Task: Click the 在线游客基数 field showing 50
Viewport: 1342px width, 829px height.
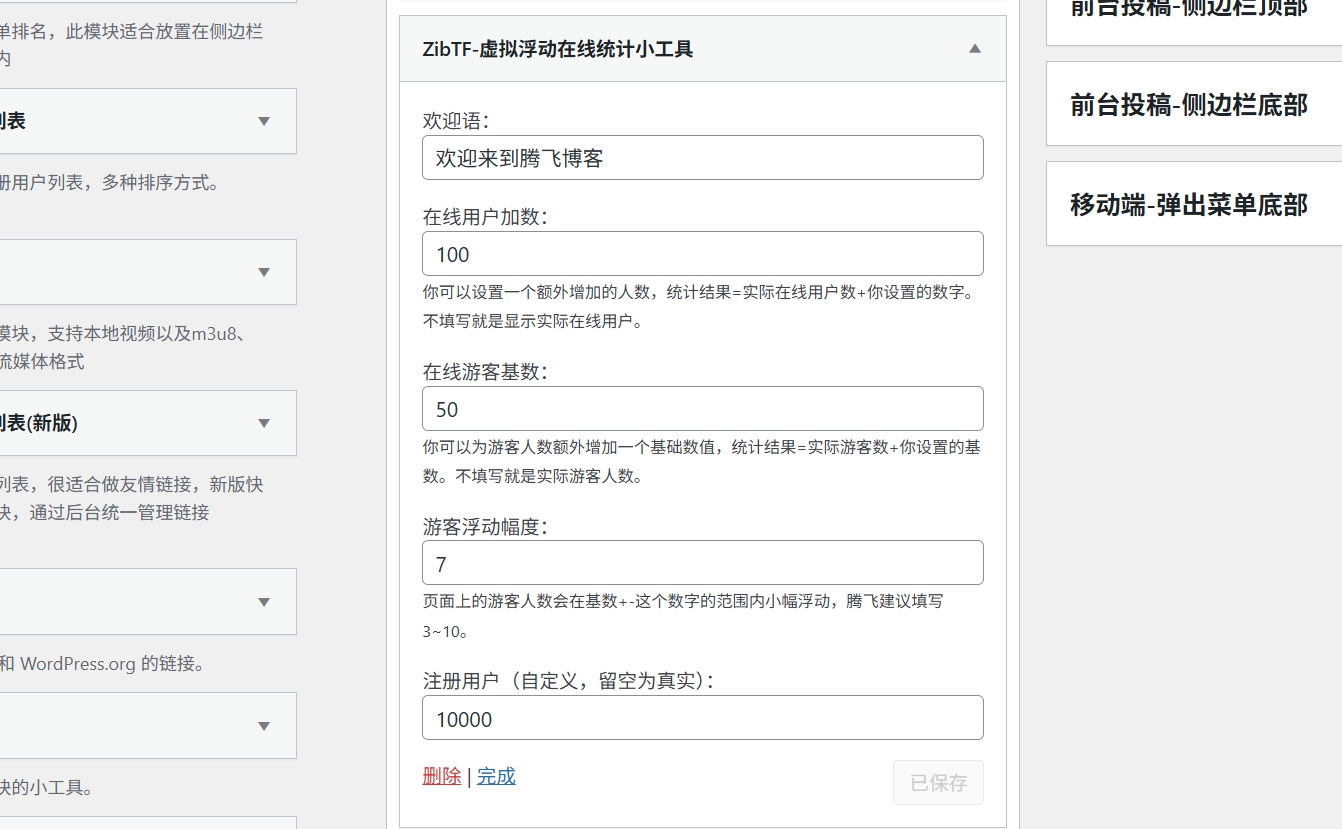Action: click(703, 409)
